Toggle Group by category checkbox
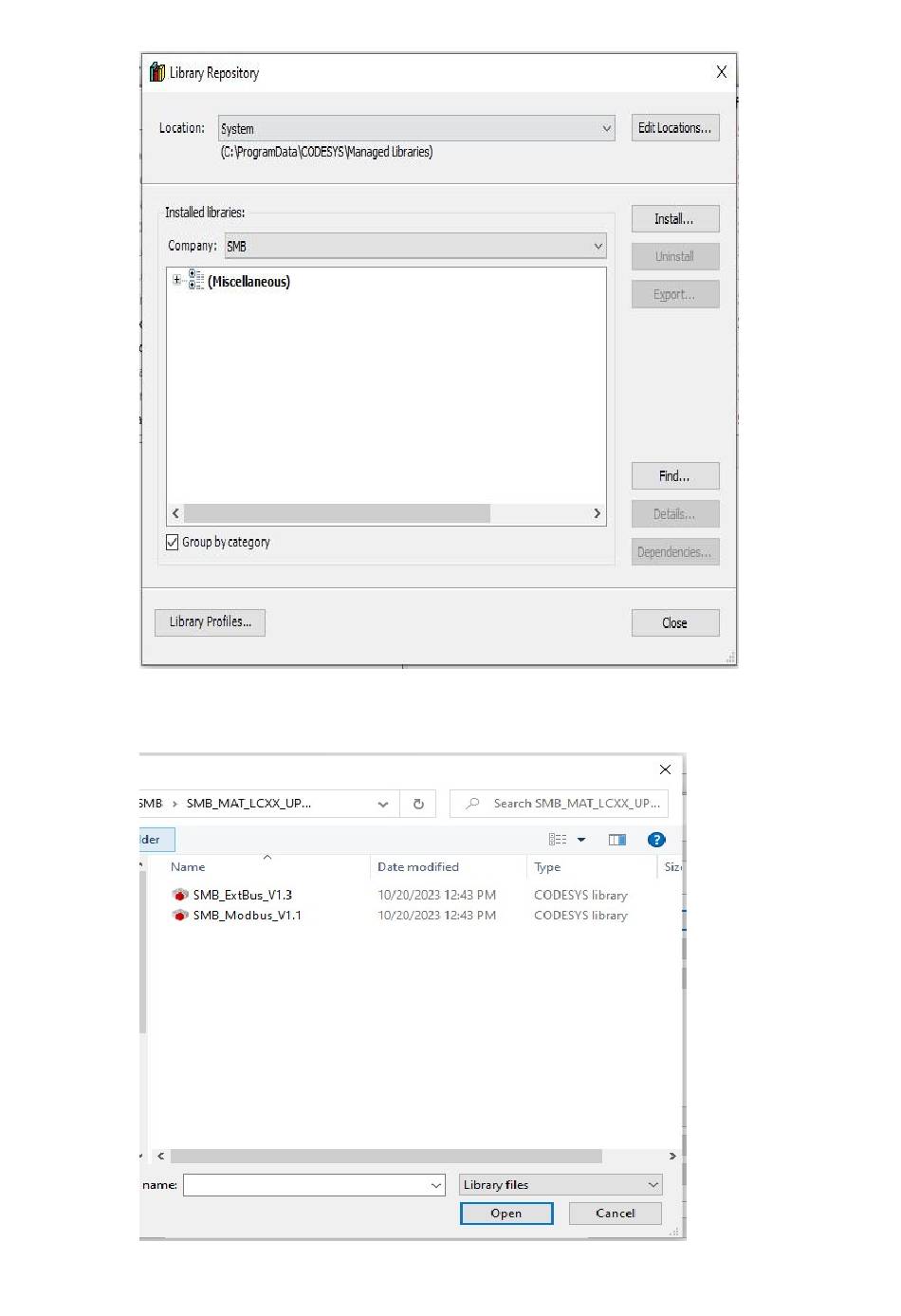901x1316 pixels. [173, 542]
